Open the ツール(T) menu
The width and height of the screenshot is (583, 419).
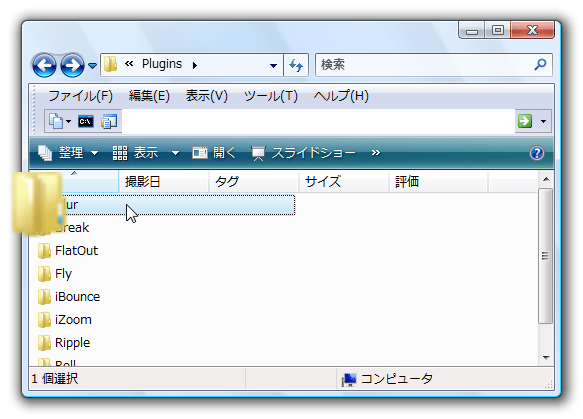[x=270, y=96]
